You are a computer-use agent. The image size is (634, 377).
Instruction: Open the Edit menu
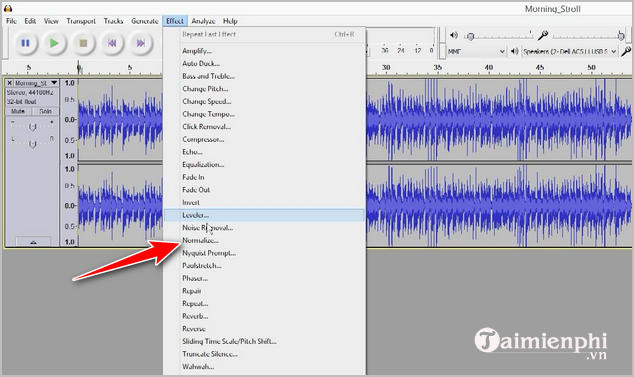(30, 21)
